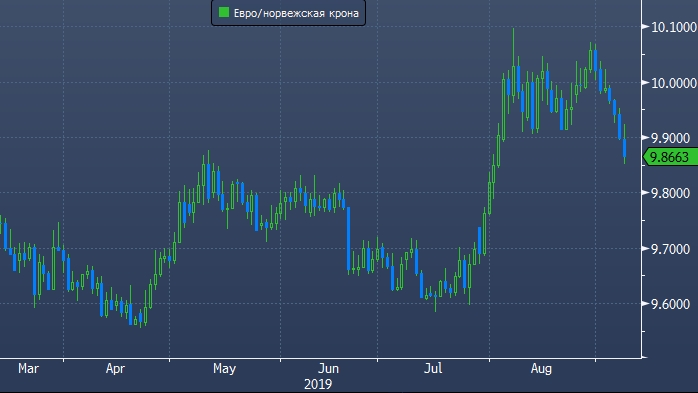The width and height of the screenshot is (698, 393).
Task: Click the 2019 year label
Action: pos(318,384)
